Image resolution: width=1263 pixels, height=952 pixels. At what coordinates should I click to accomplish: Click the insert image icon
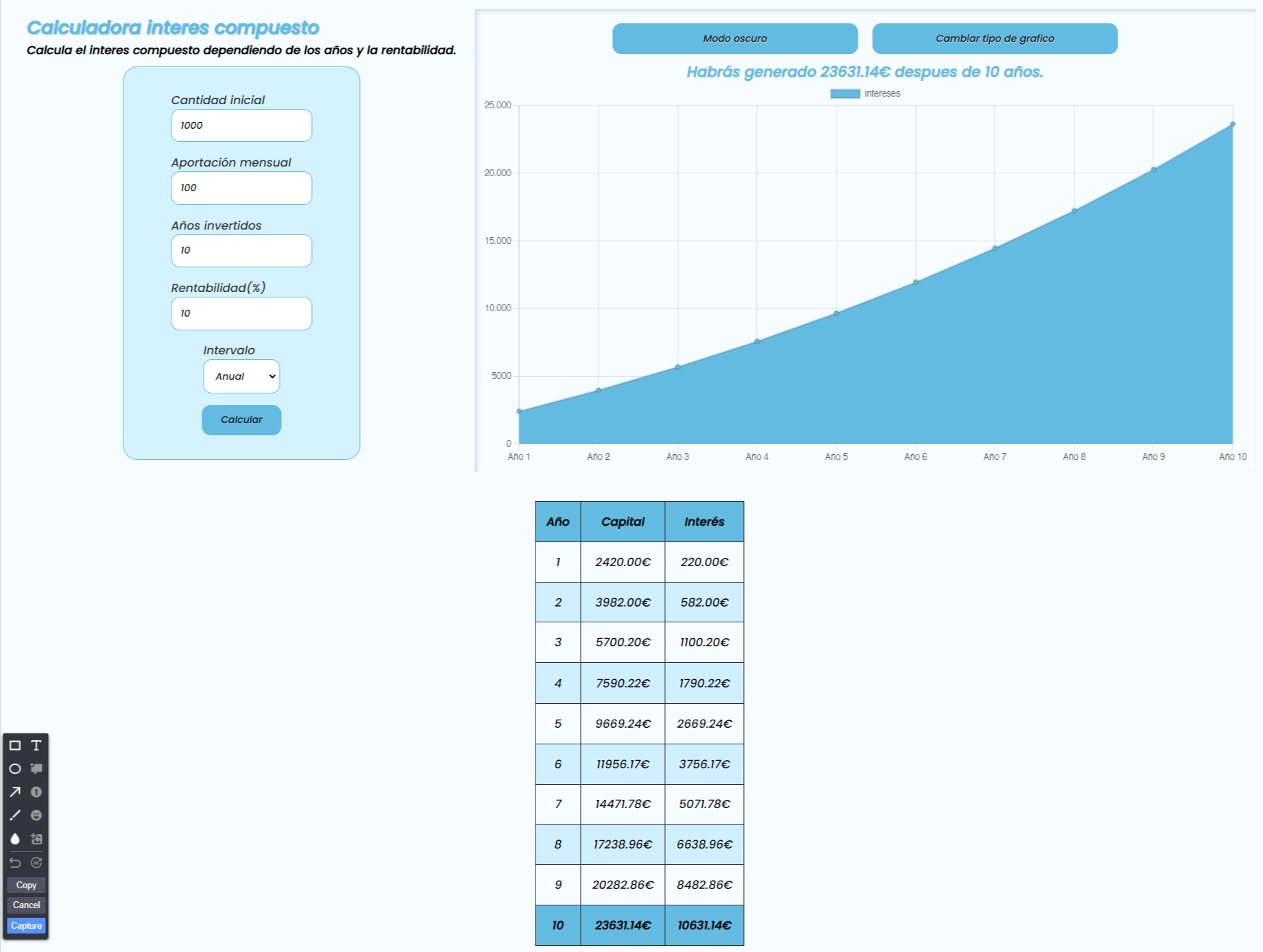36,839
